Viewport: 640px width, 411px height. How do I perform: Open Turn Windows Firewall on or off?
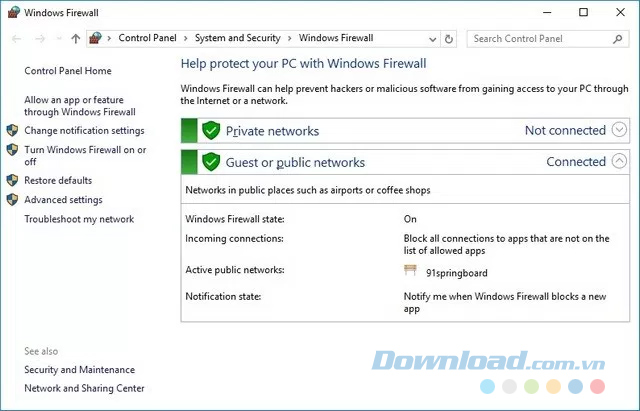point(85,156)
